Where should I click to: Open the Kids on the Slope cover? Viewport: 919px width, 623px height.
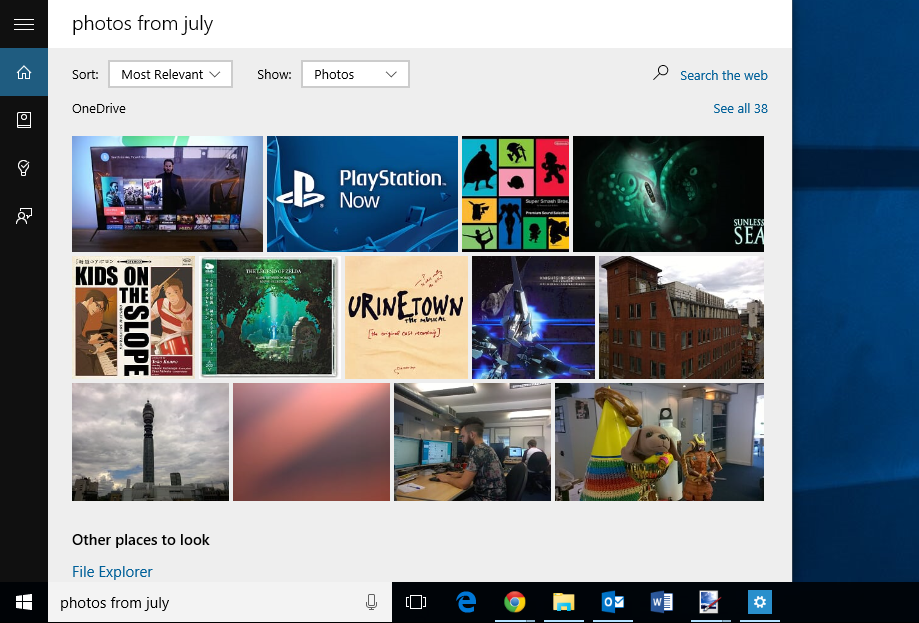(x=134, y=317)
